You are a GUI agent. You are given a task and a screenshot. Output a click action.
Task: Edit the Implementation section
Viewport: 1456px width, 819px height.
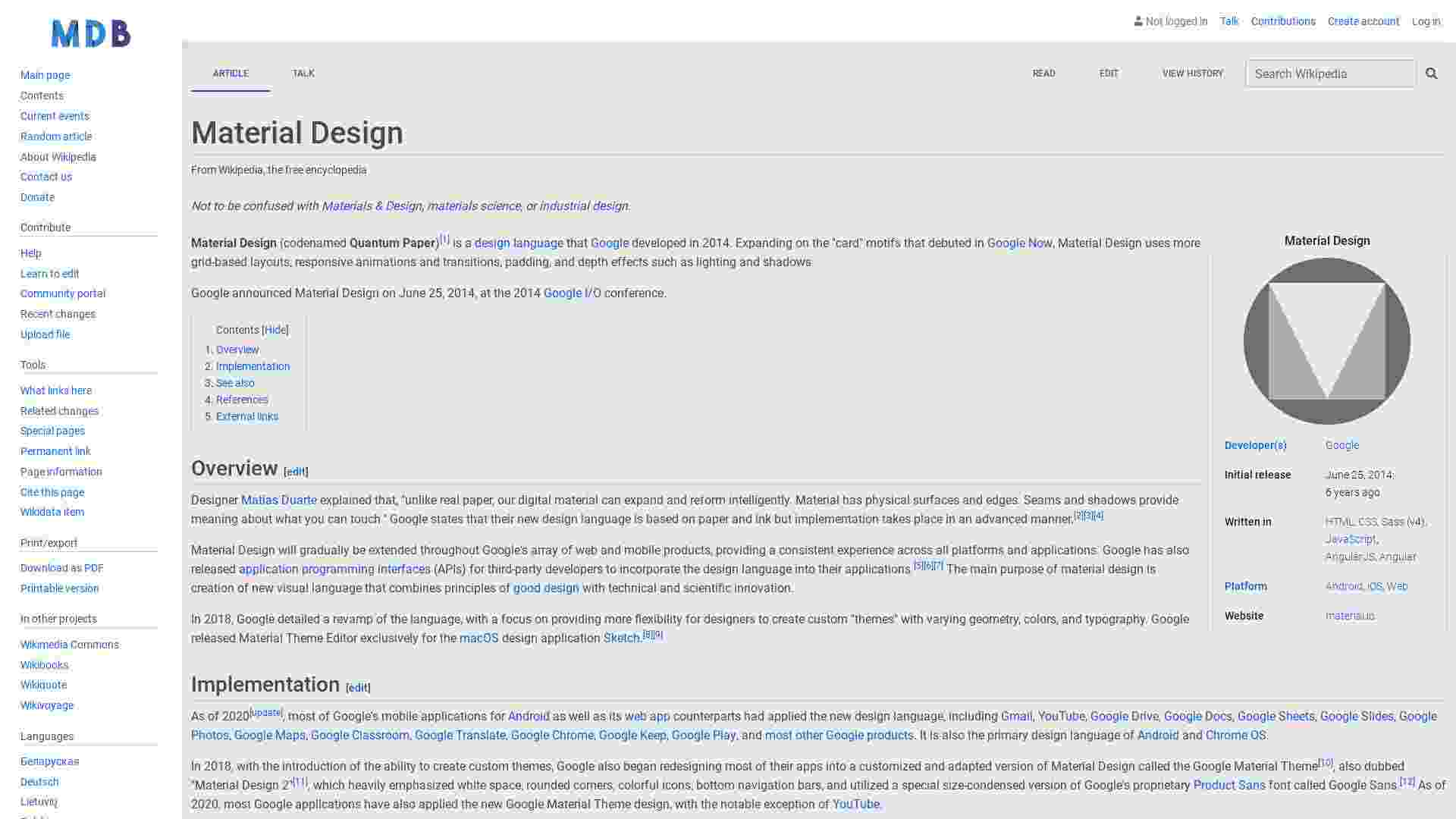(358, 688)
